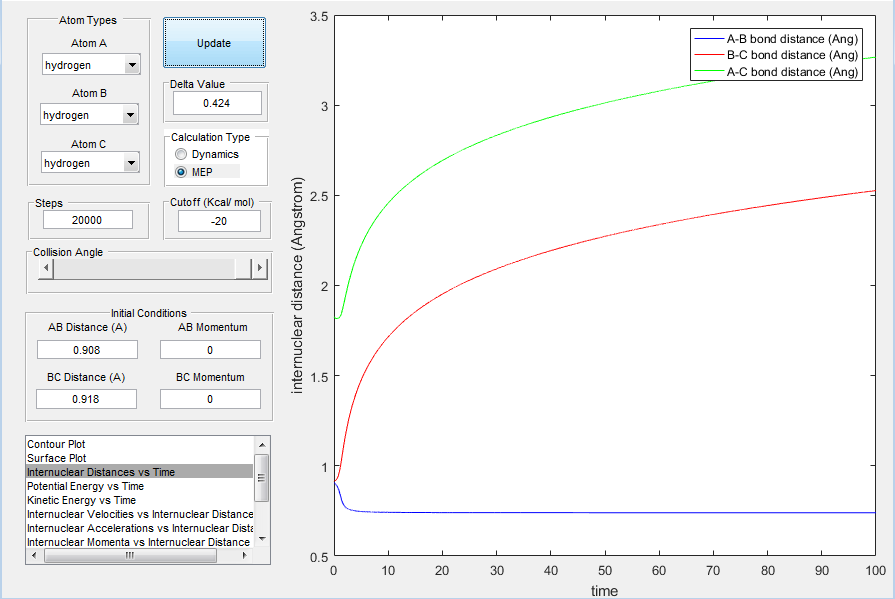Screen dimensions: 895x599
Task: Open the Atom A dropdown
Action: [91, 65]
